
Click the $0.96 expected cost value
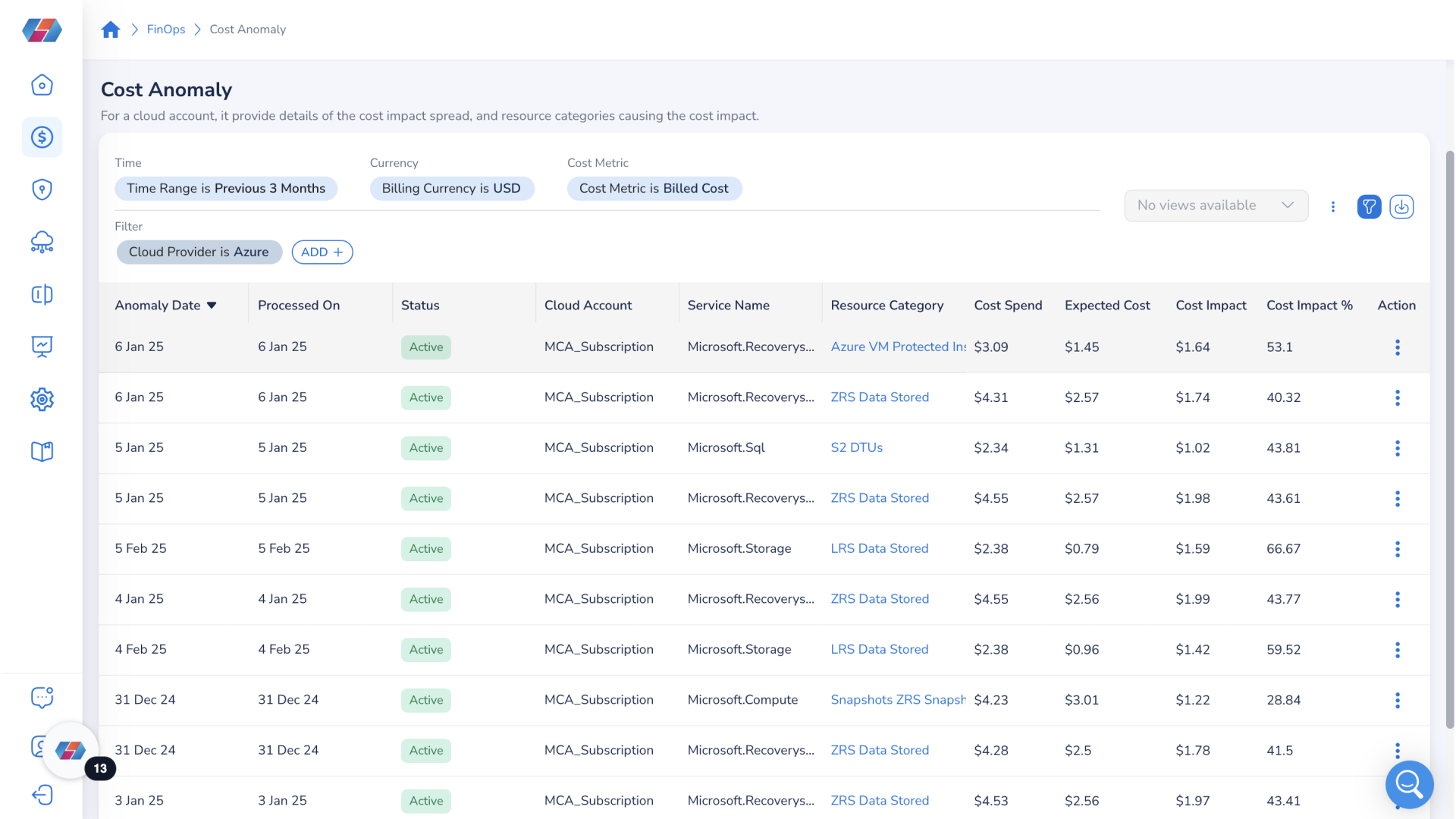(x=1081, y=650)
